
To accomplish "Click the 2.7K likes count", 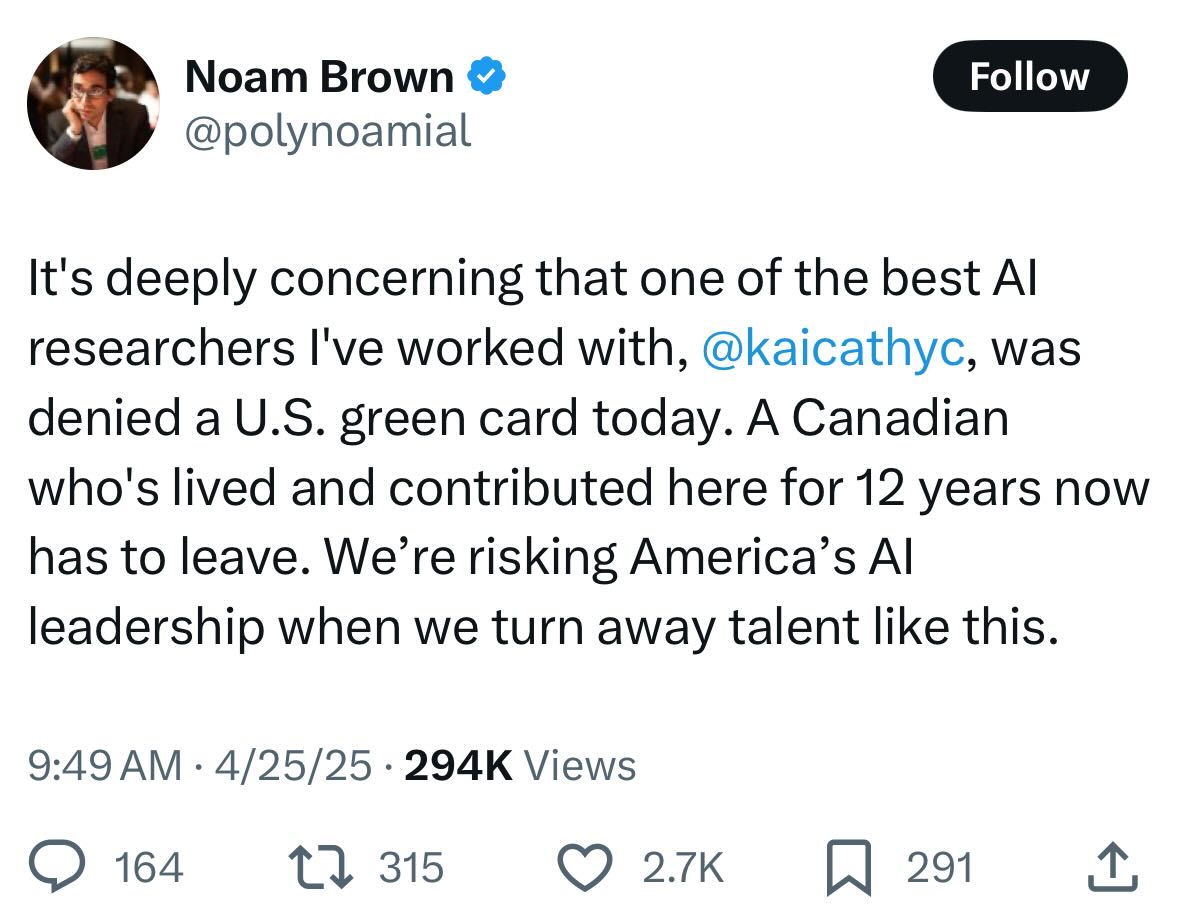I will click(683, 867).
